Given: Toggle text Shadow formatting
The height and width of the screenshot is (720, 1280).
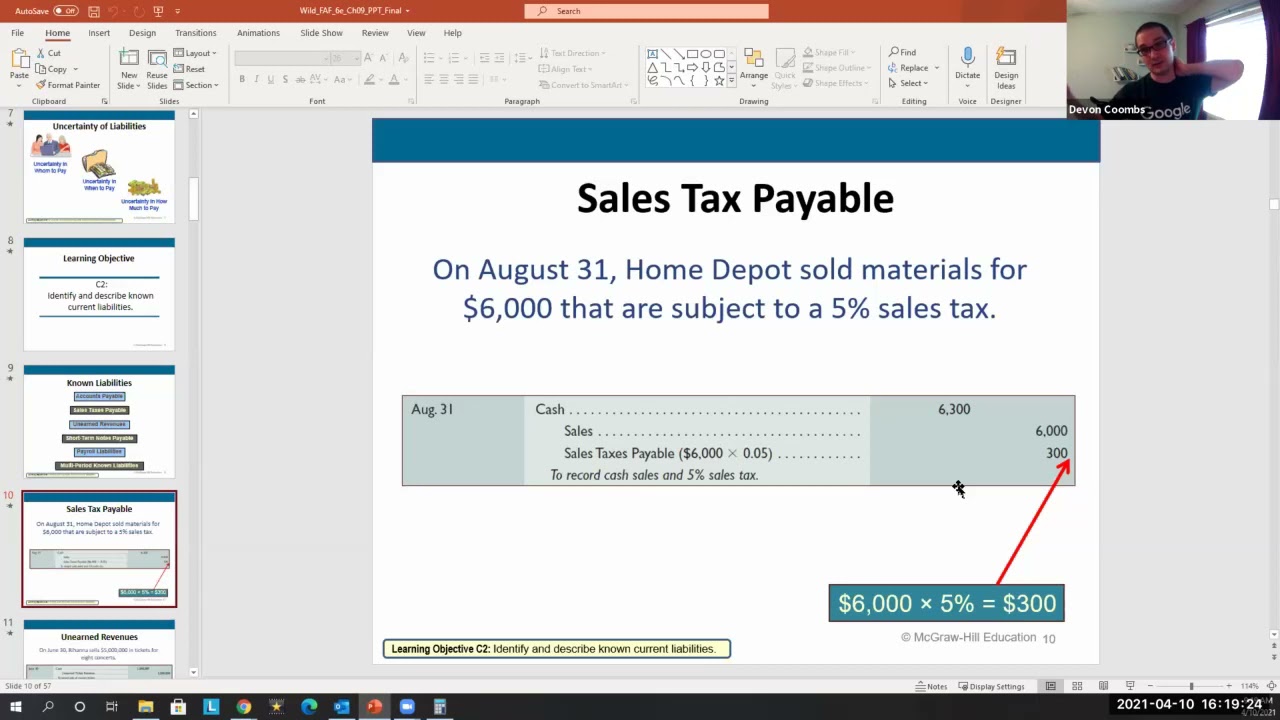Looking at the screenshot, I should tap(284, 79).
